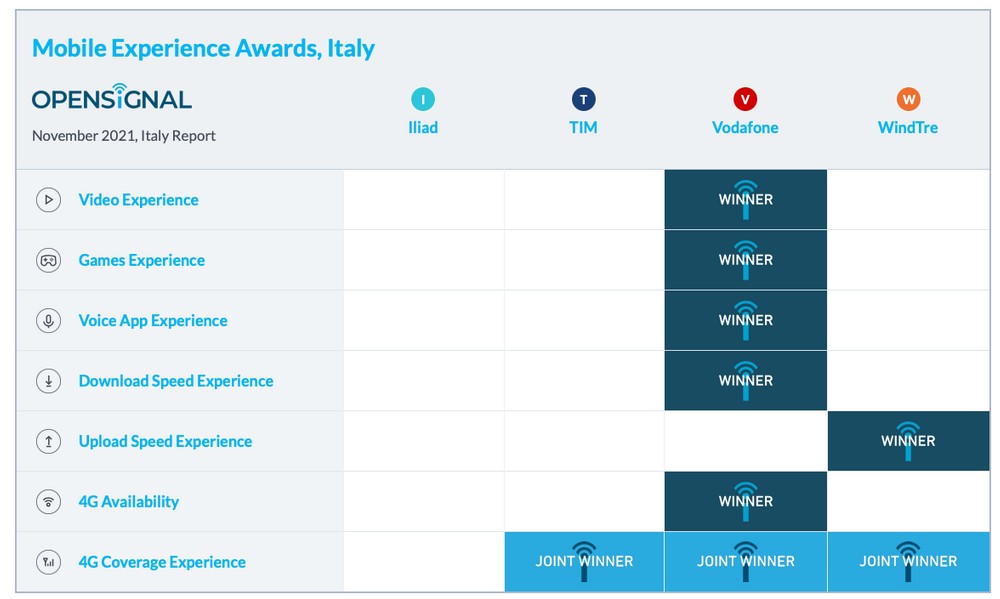The width and height of the screenshot is (1000, 599).
Task: Click the WindTre orange circle logo
Action: click(x=908, y=100)
